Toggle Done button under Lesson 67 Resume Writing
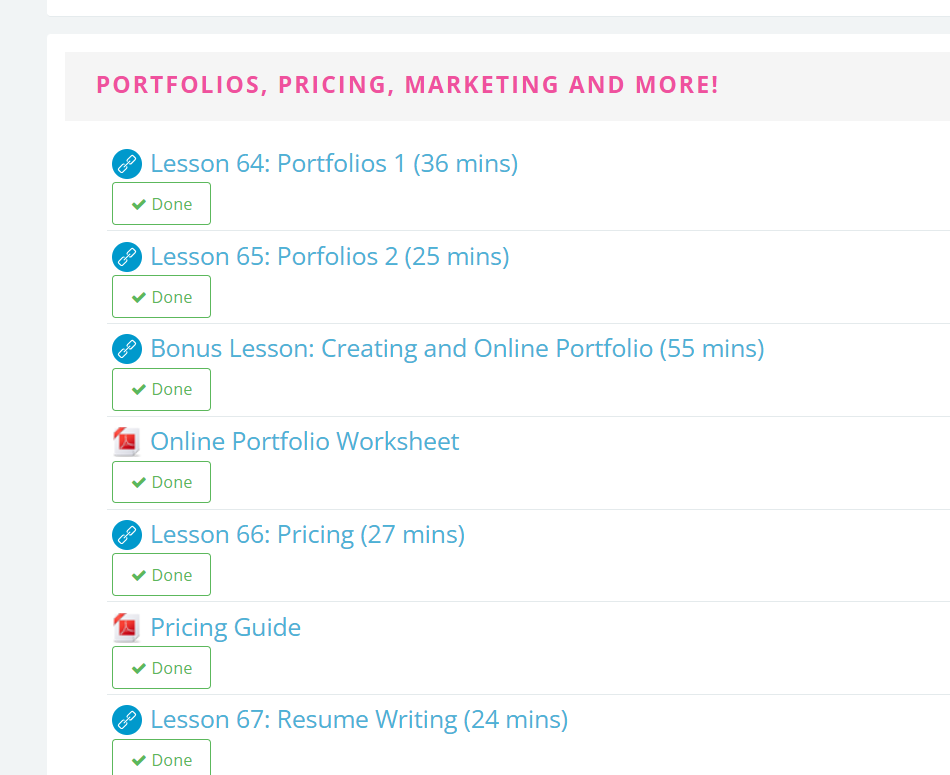Viewport: 950px width, 775px height. (161, 757)
